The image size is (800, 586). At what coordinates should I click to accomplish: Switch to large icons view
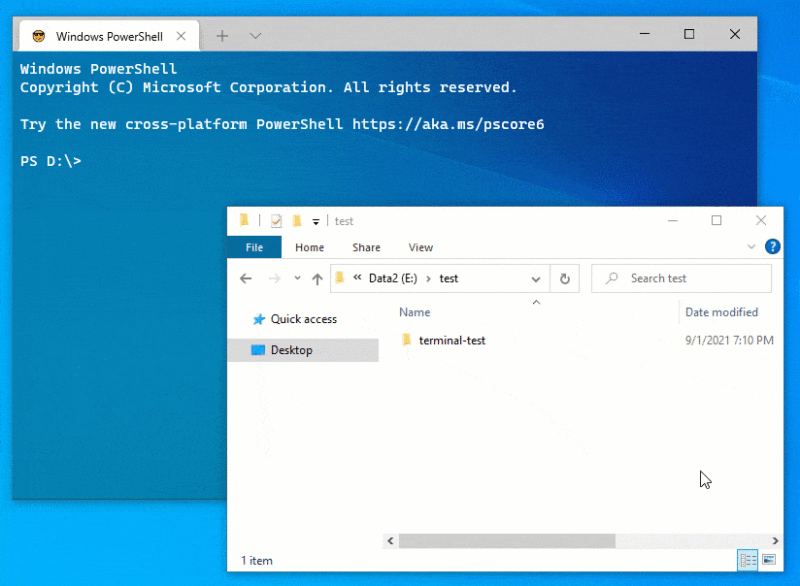tap(768, 559)
